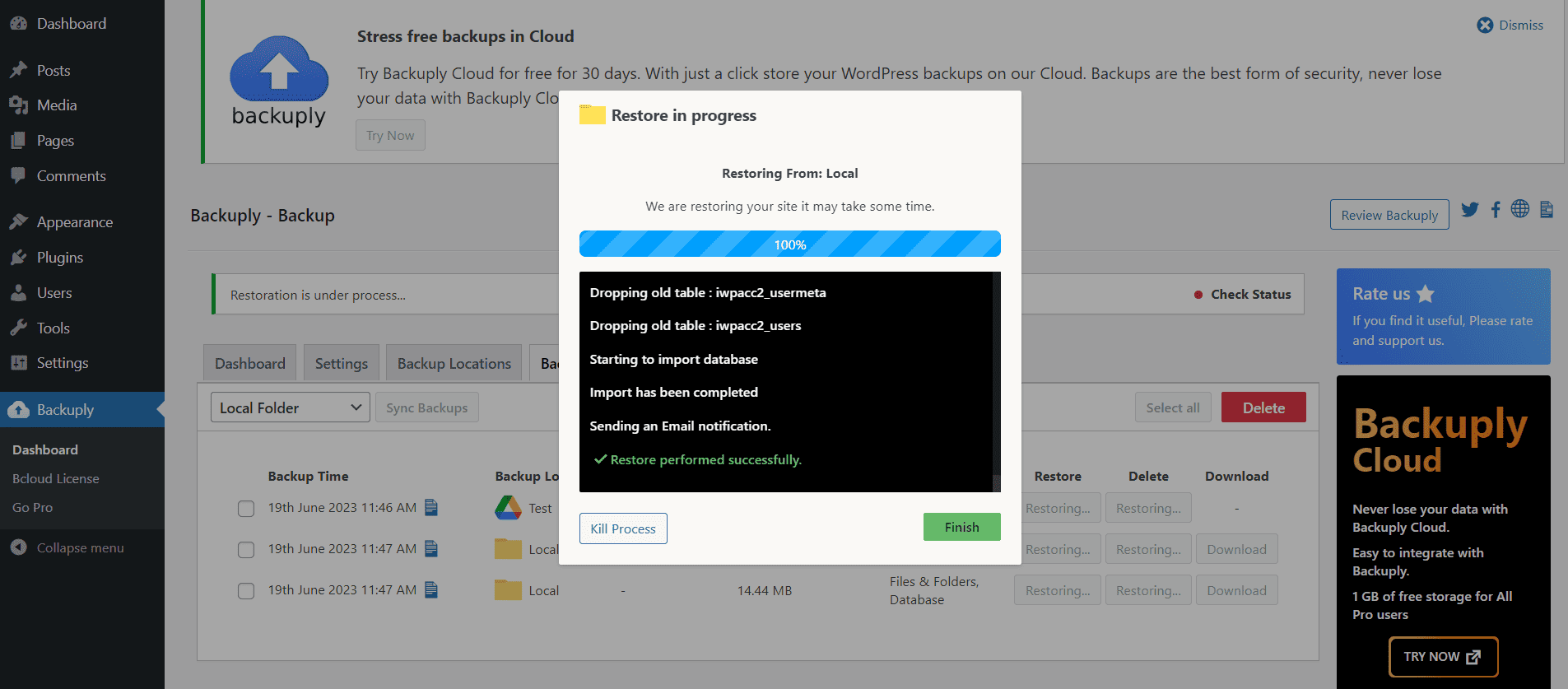Viewport: 1568px width, 689px height.
Task: Click 'Restore performed successfully.' log line
Action: (x=697, y=459)
